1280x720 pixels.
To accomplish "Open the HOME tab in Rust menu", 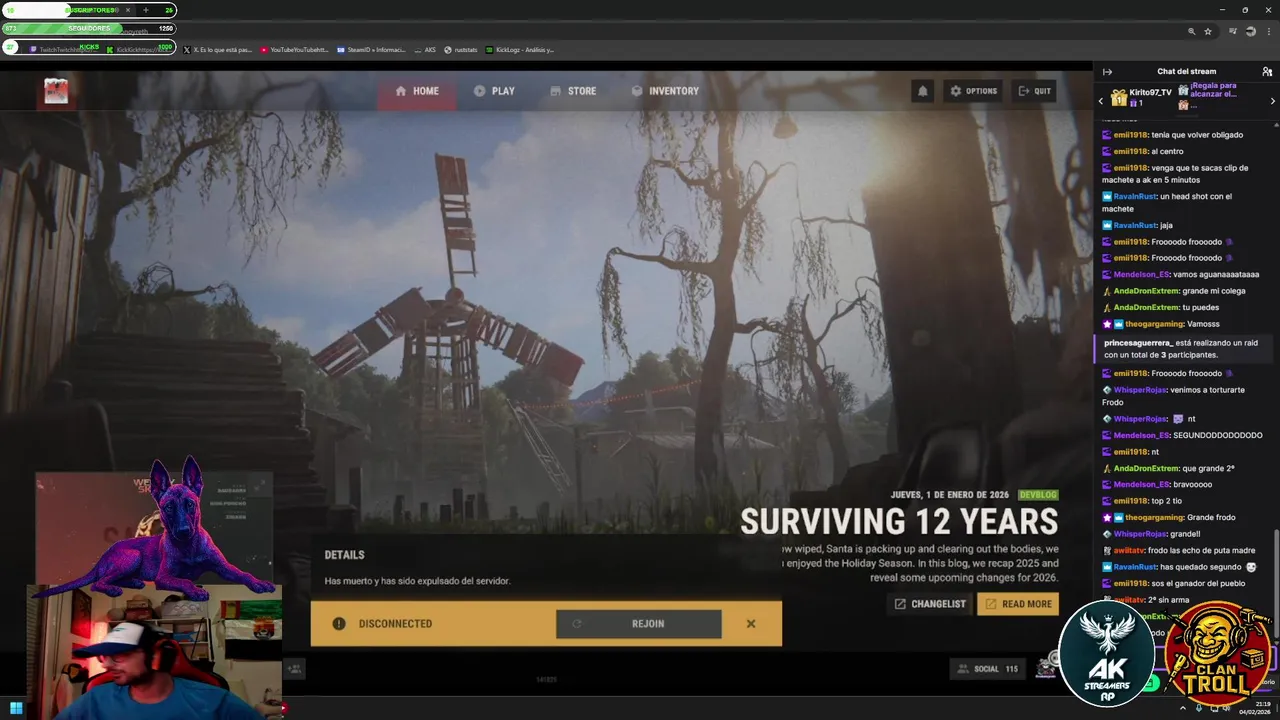I will 417,91.
